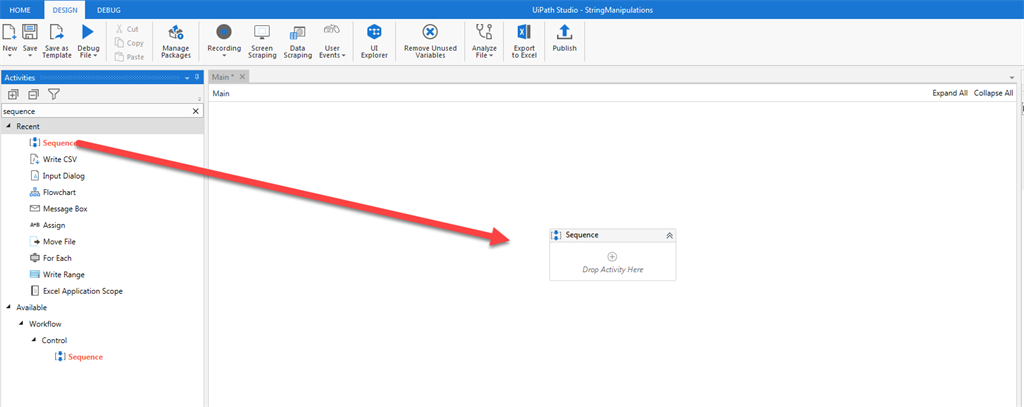Collapse the Sequence activity chevron
The width and height of the screenshot is (1024, 407).
tap(669, 236)
